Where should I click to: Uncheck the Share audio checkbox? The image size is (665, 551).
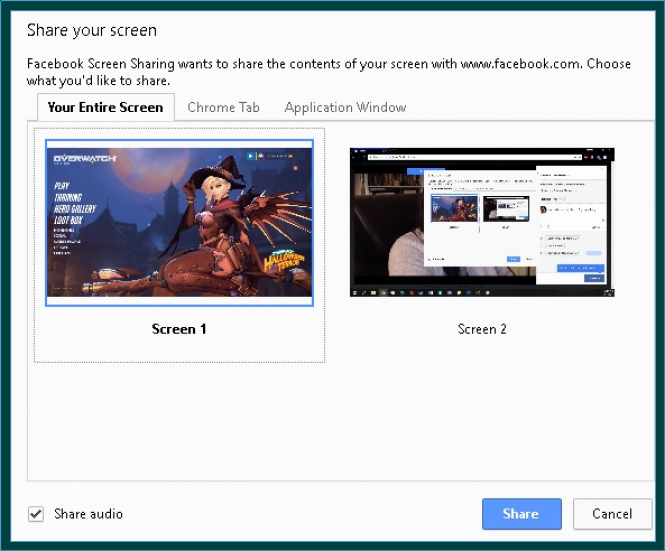click(x=36, y=514)
